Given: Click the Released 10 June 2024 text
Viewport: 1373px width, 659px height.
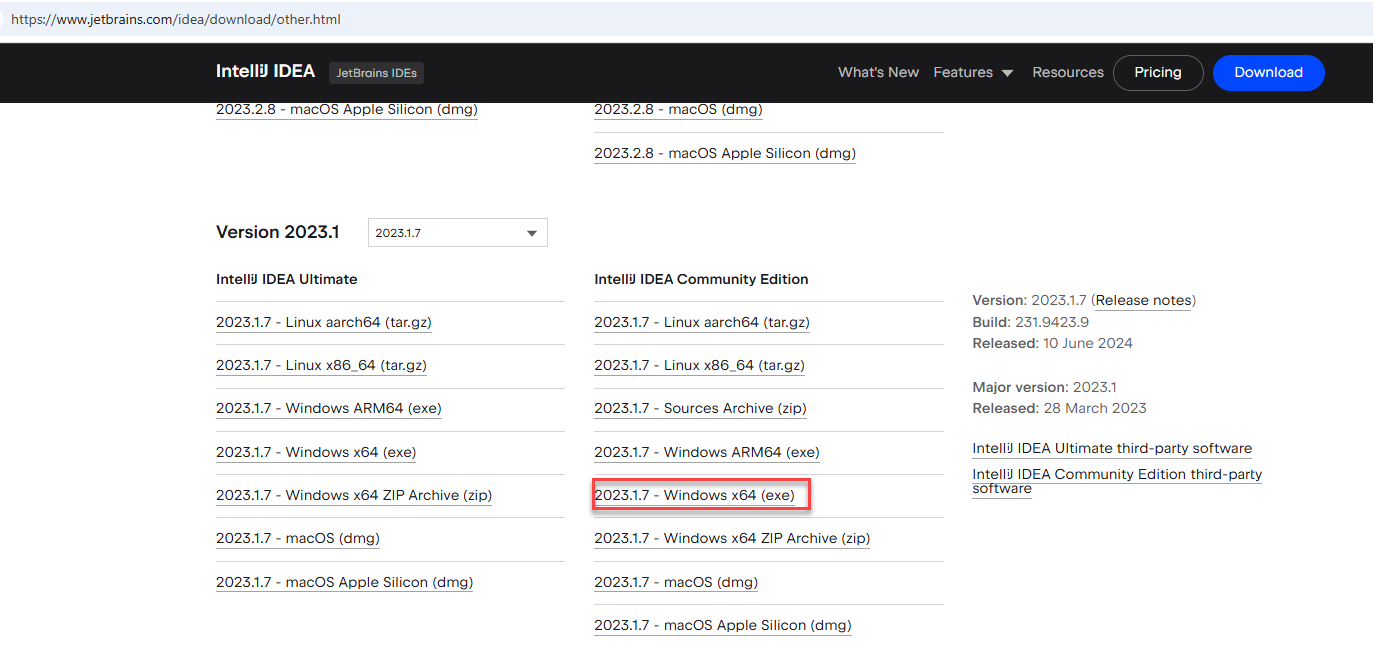Looking at the screenshot, I should coord(1052,343).
